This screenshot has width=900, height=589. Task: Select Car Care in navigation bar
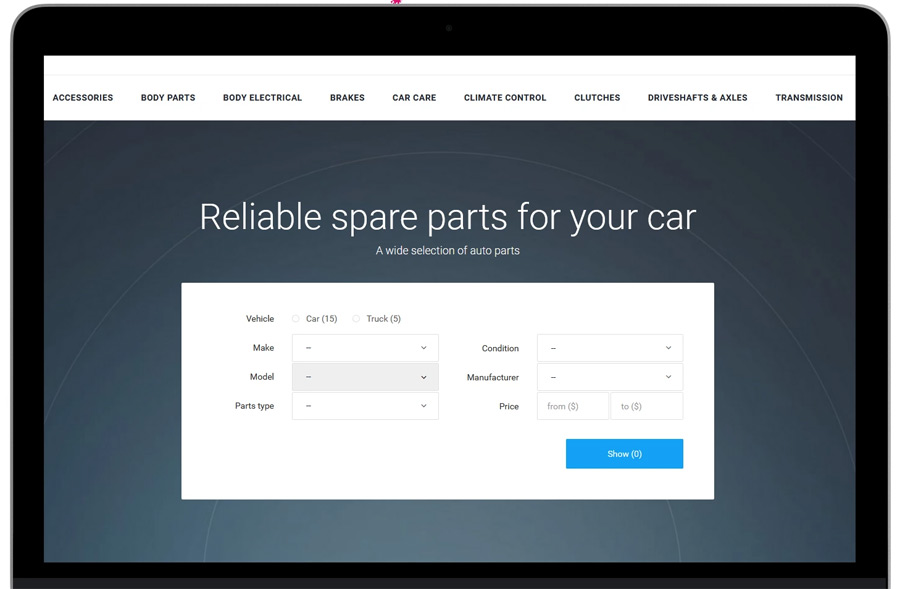coord(414,98)
